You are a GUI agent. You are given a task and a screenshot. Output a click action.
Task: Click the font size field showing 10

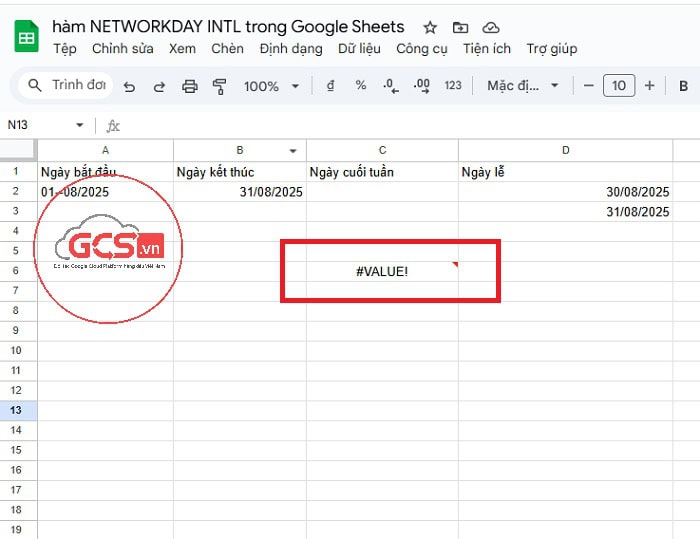click(619, 86)
